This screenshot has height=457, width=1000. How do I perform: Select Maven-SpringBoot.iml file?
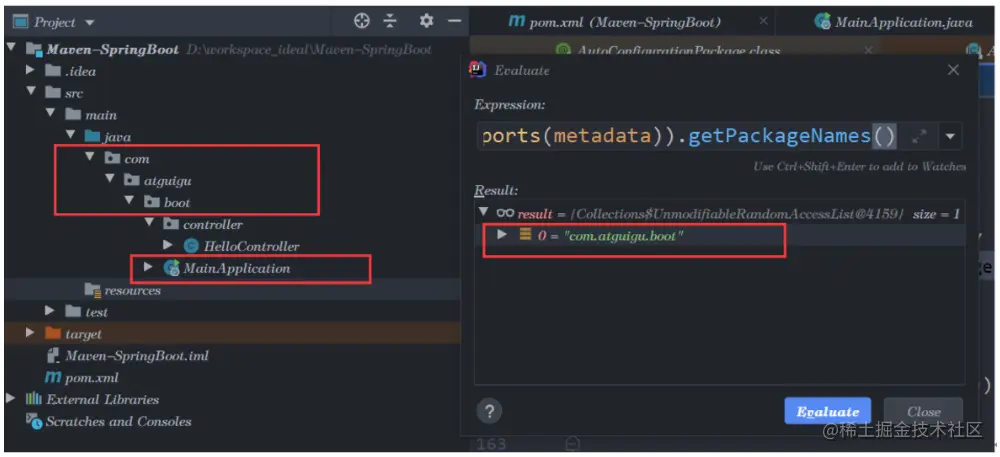[232, 356]
